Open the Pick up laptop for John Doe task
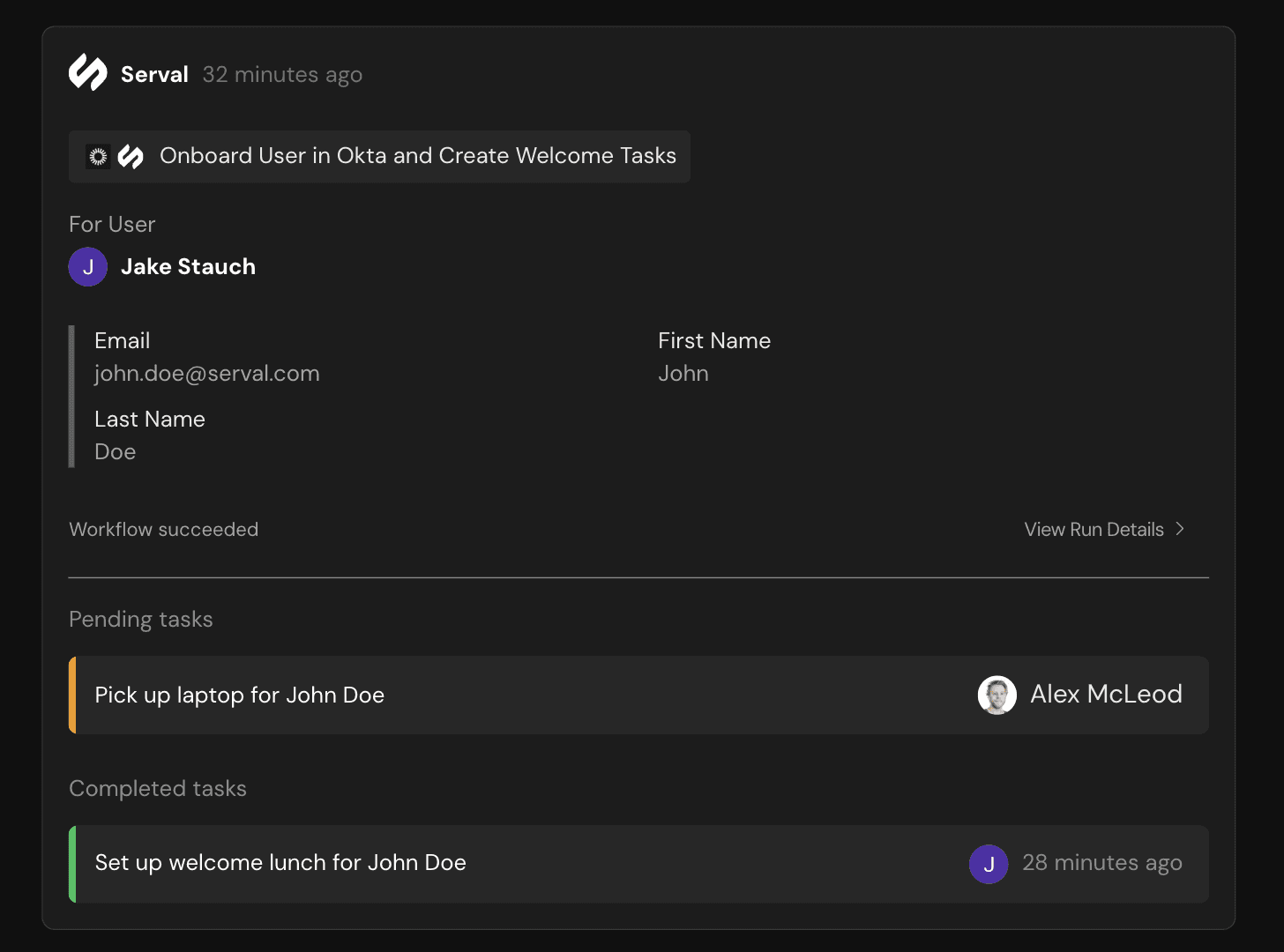The image size is (1284, 952). click(638, 695)
